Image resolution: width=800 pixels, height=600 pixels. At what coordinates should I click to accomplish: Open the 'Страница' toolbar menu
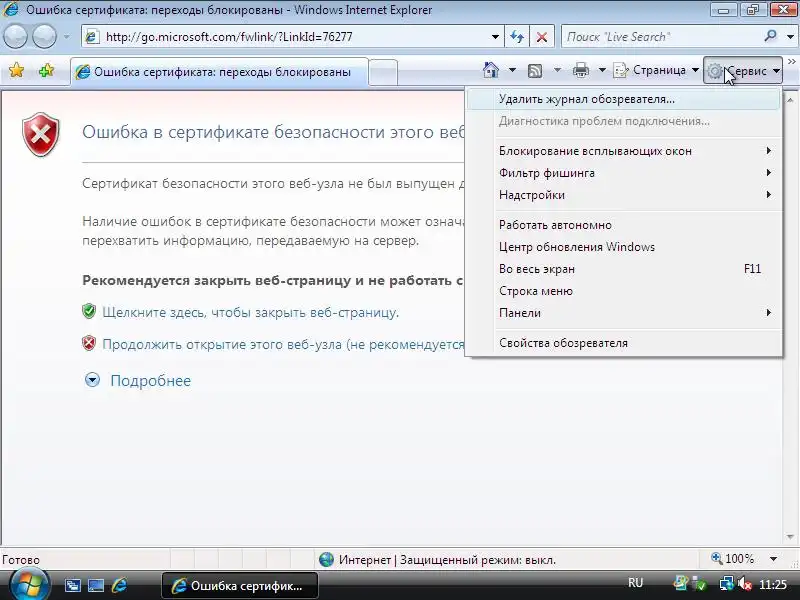(x=656, y=70)
